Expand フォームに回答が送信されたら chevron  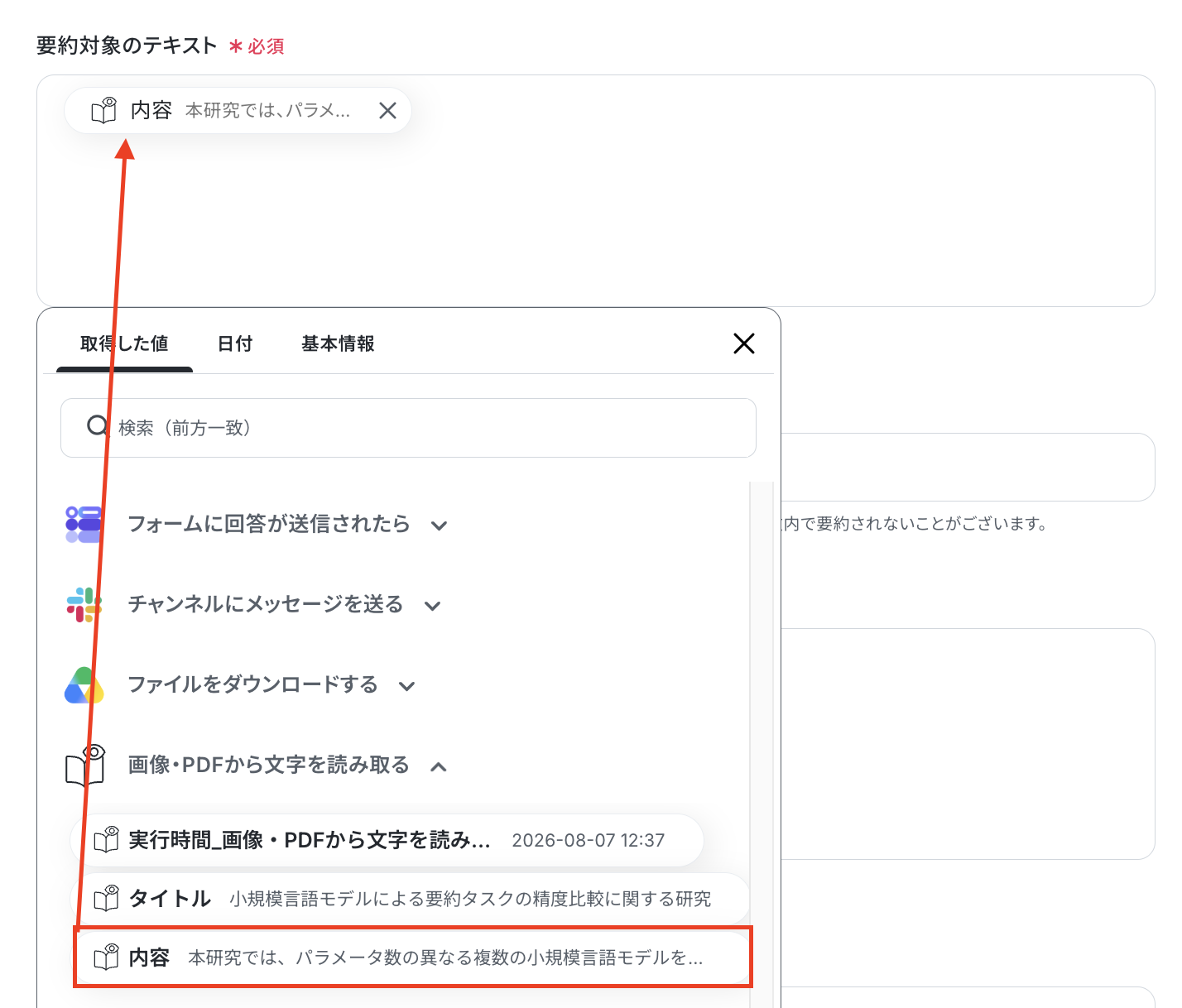coord(440,526)
